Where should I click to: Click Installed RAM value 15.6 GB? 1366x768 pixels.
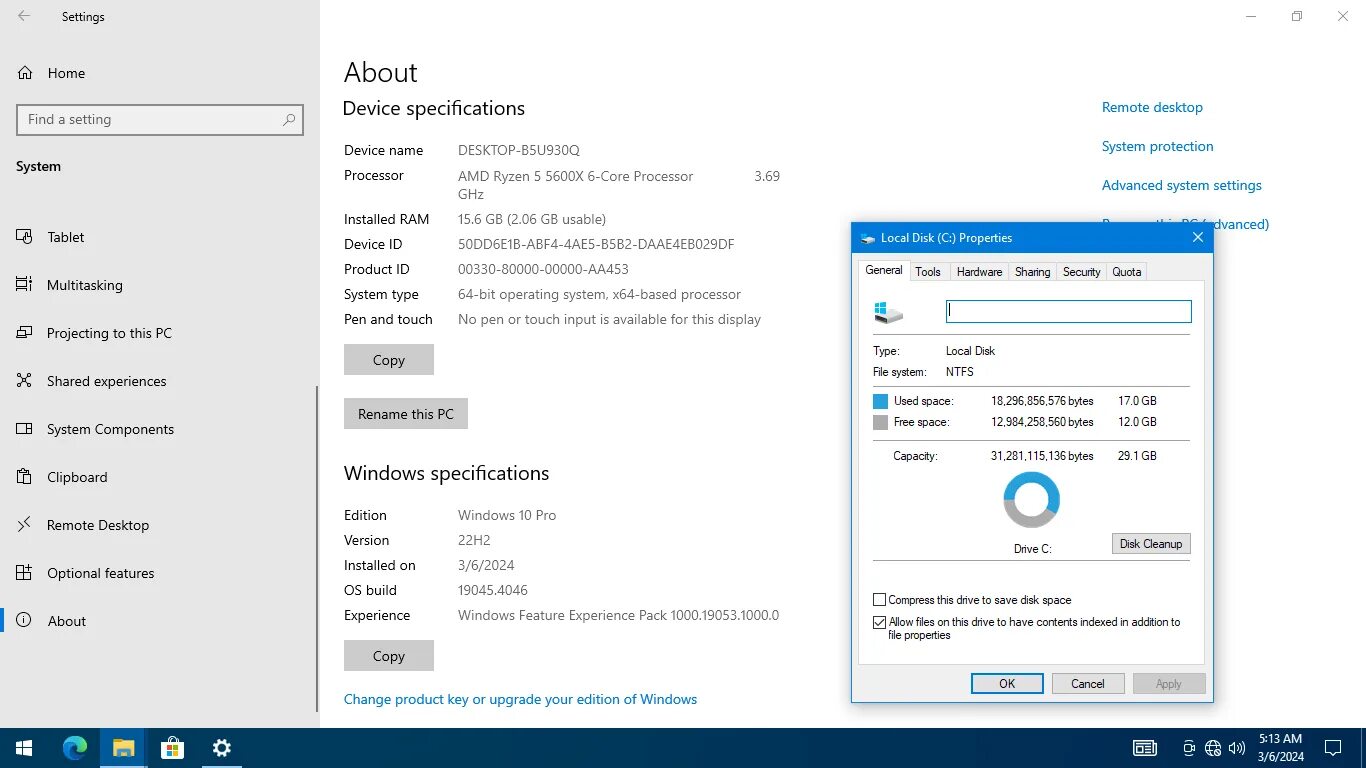(x=532, y=219)
